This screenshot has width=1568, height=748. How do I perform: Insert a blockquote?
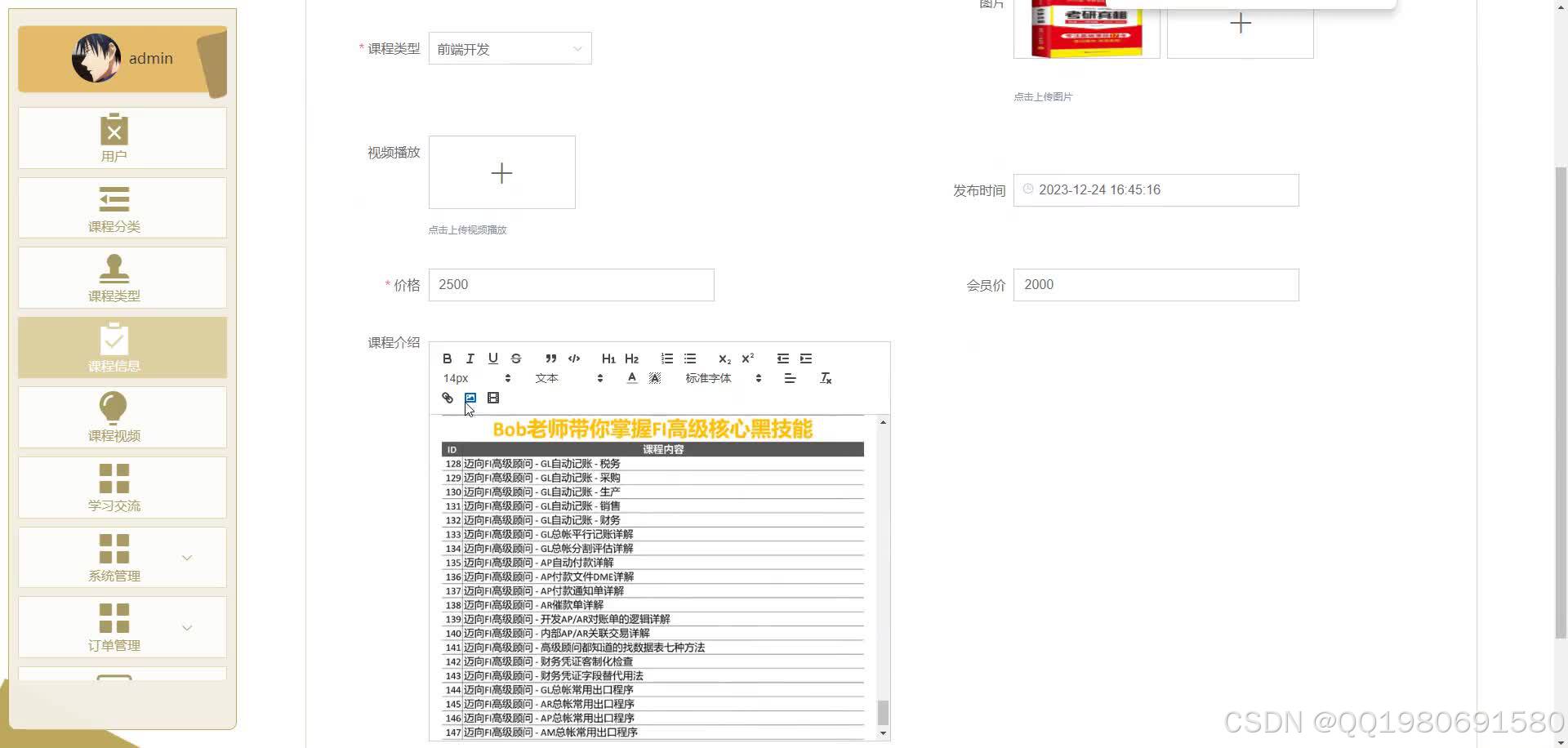pos(551,358)
